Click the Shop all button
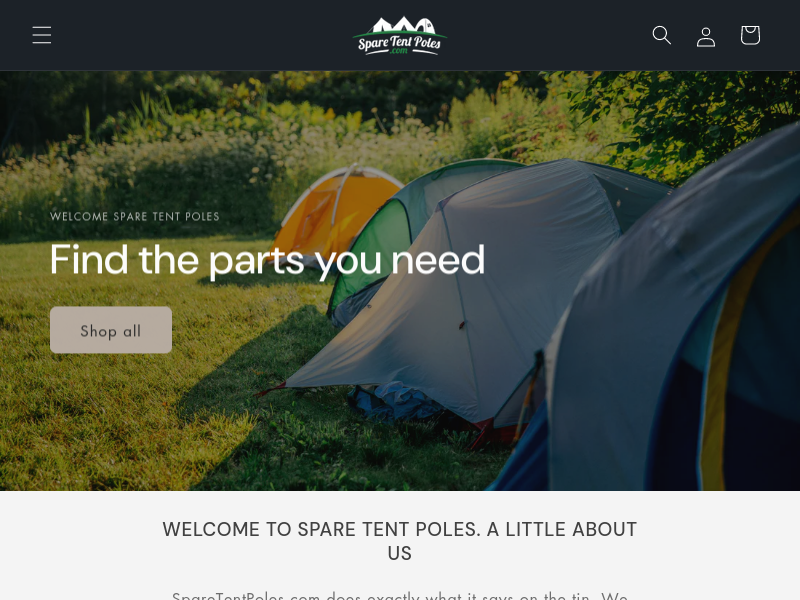Image resolution: width=800 pixels, height=600 pixels. 111,330
